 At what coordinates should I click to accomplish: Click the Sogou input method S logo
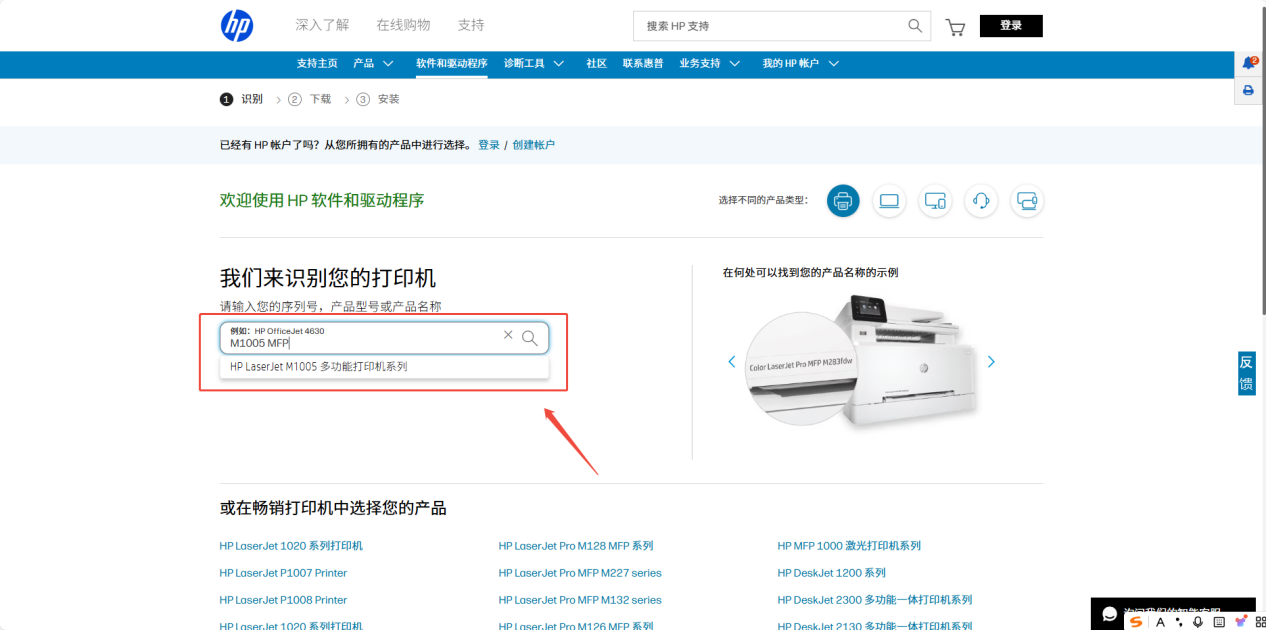click(1136, 622)
